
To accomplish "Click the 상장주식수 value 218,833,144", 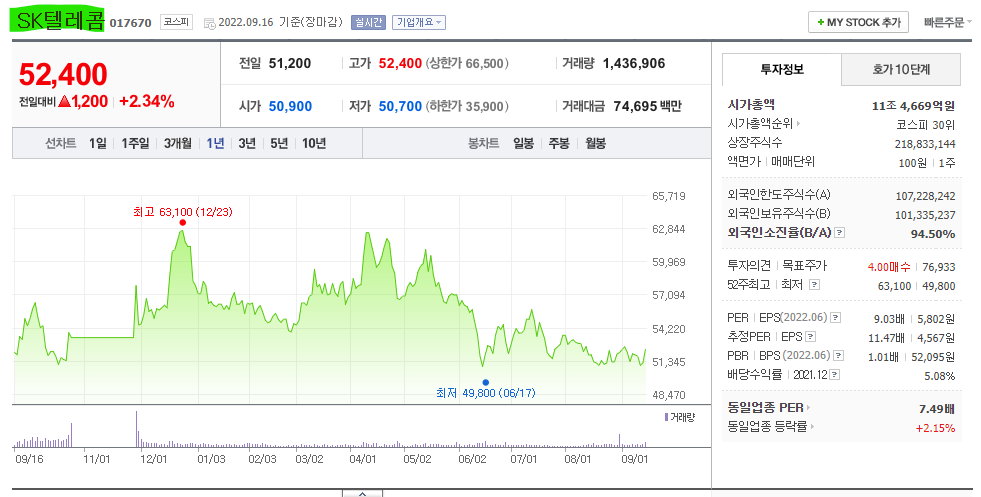I will point(925,144).
